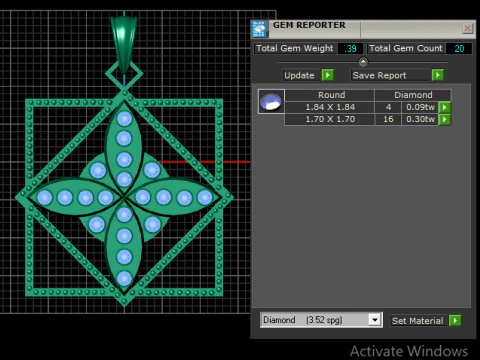Click the green arrow beside Set Material
Image resolution: width=480 pixels, height=360 pixels.
point(455,321)
